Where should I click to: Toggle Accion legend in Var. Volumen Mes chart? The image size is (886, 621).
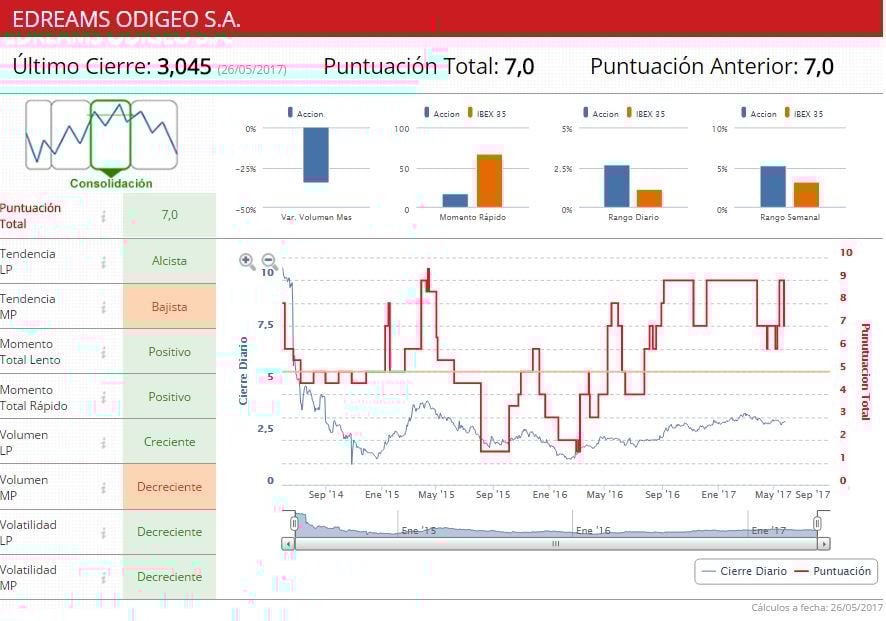306,114
